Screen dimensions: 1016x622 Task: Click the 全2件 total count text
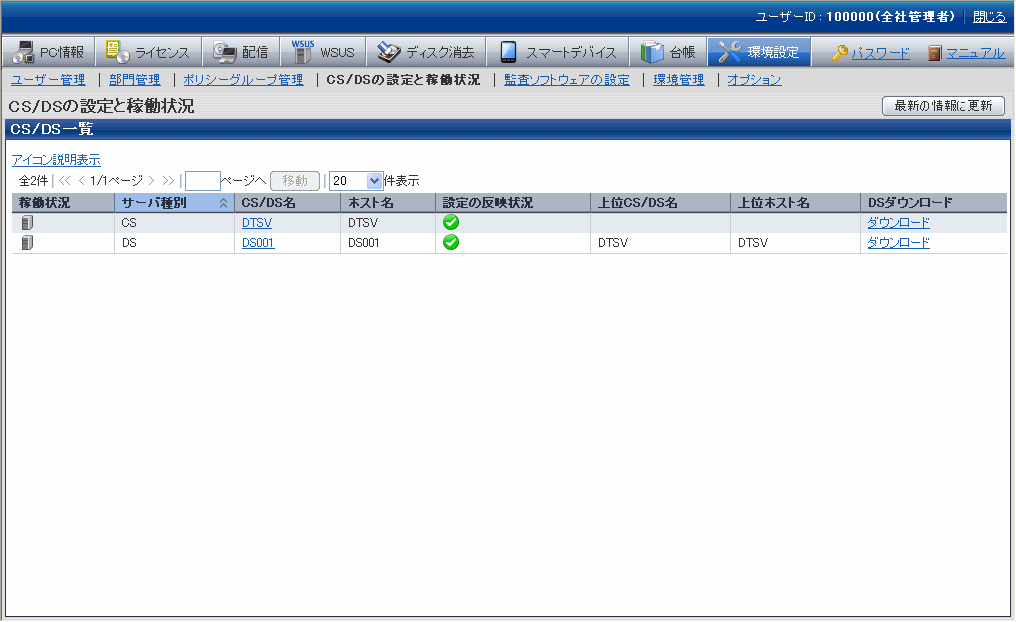pyautogui.click(x=33, y=181)
